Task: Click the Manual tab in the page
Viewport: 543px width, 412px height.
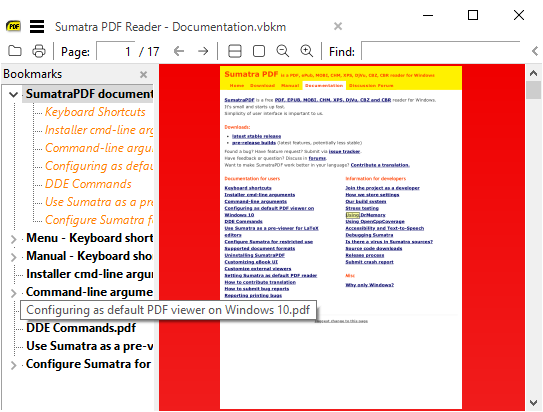Action: 290,86
